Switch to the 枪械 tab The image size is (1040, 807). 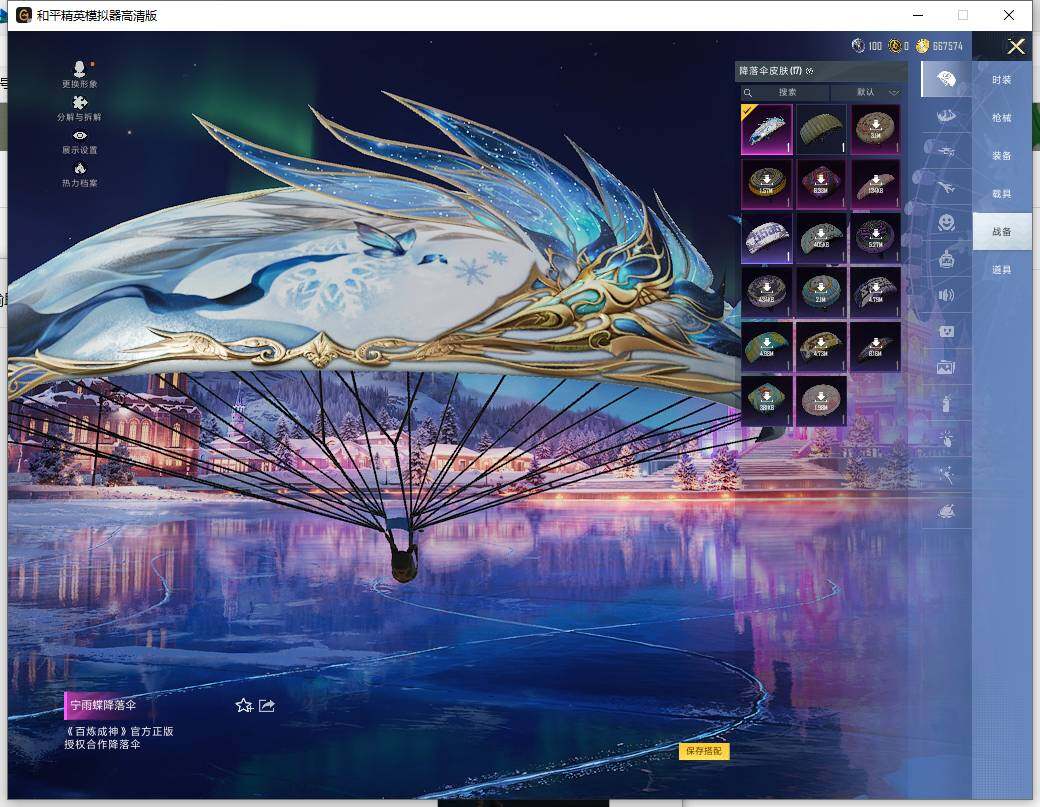tap(1002, 117)
